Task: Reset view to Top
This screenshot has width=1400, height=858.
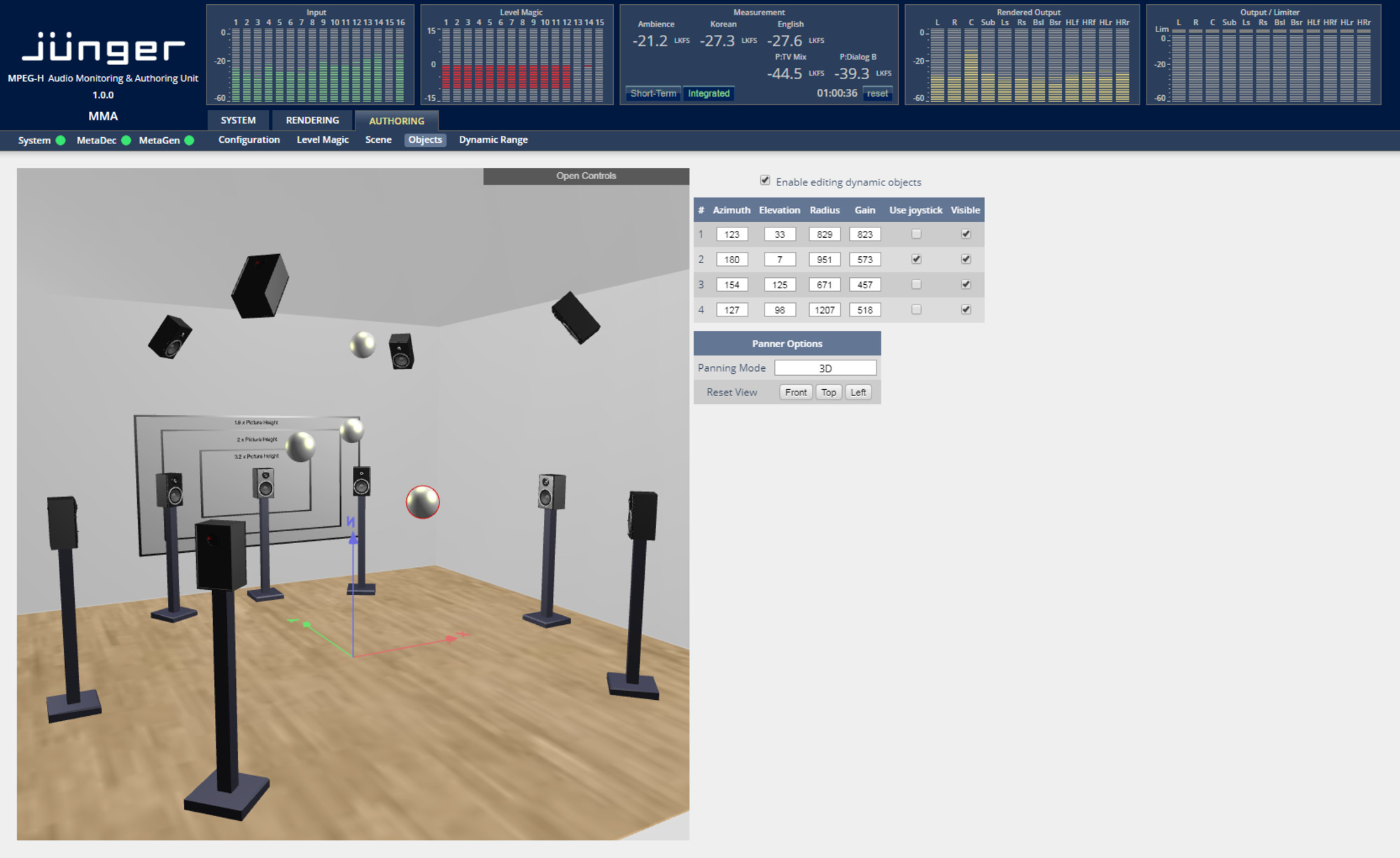Action: coord(828,392)
